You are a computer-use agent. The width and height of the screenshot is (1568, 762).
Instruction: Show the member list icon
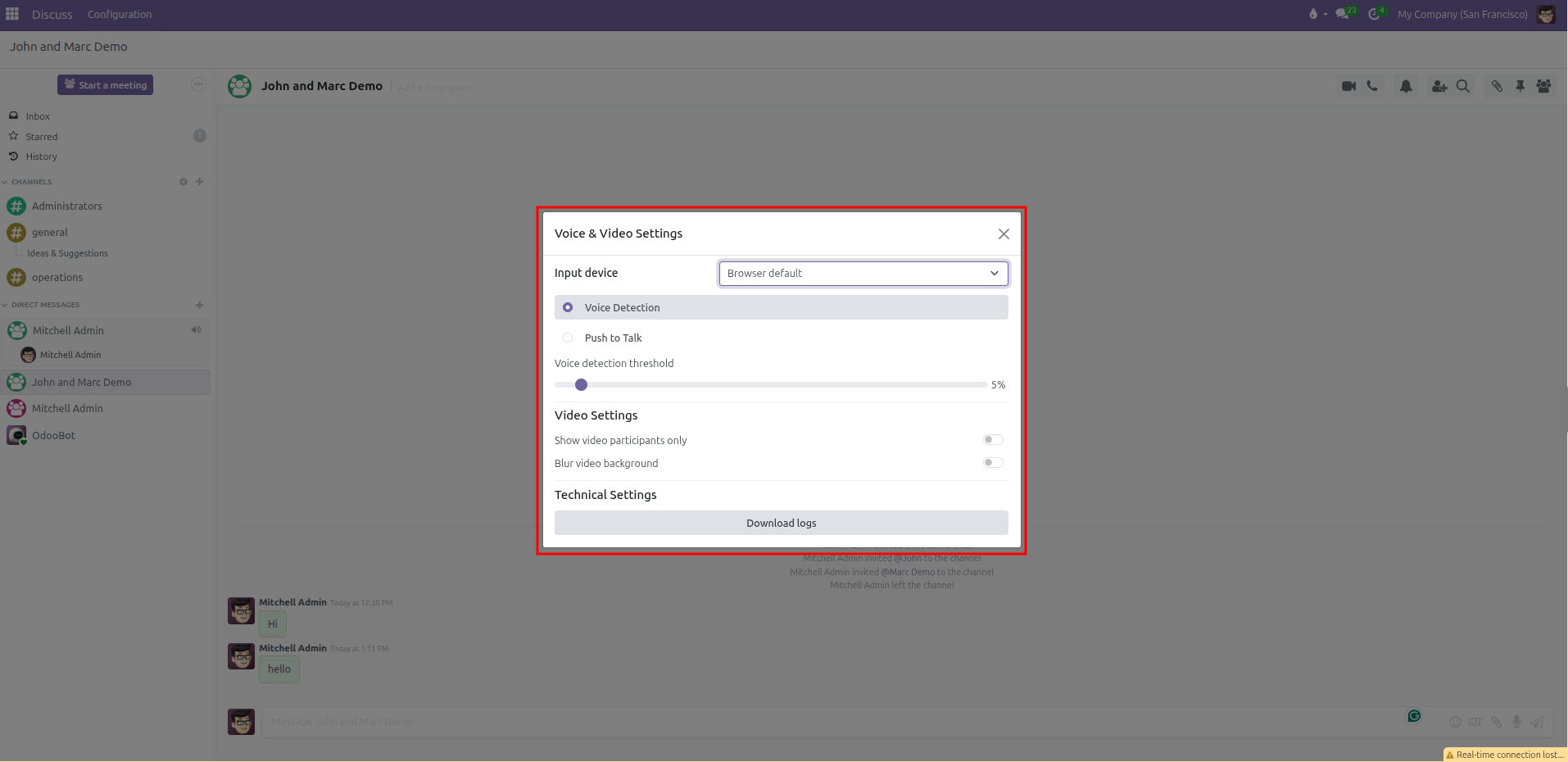coord(1543,86)
